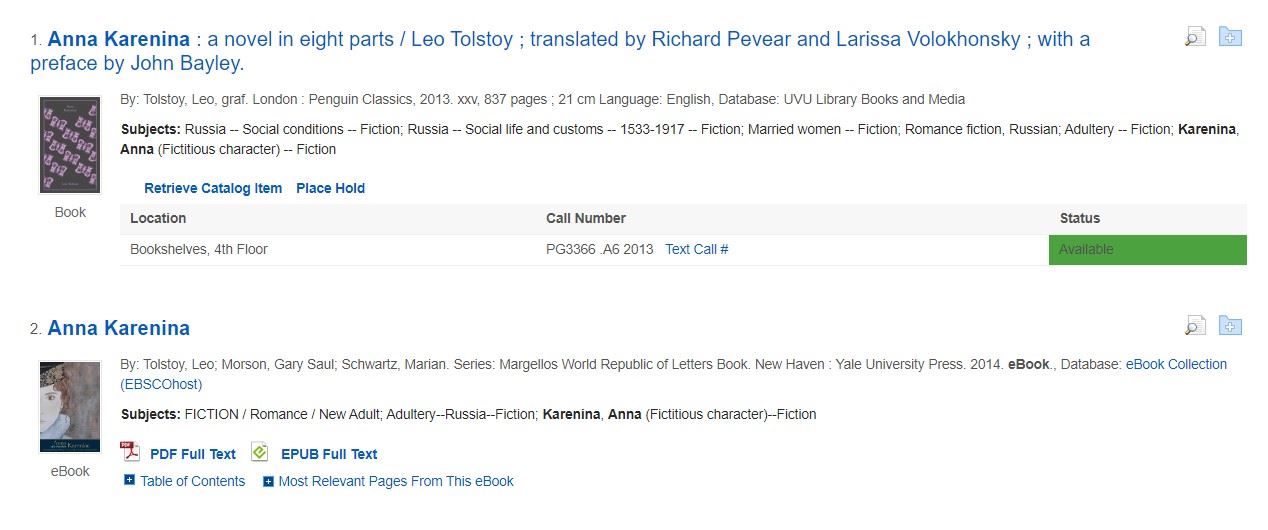Screen dimensions: 1268x530
Task: Preview second Anna Karenina result with magnifier icon
Action: (1195, 326)
